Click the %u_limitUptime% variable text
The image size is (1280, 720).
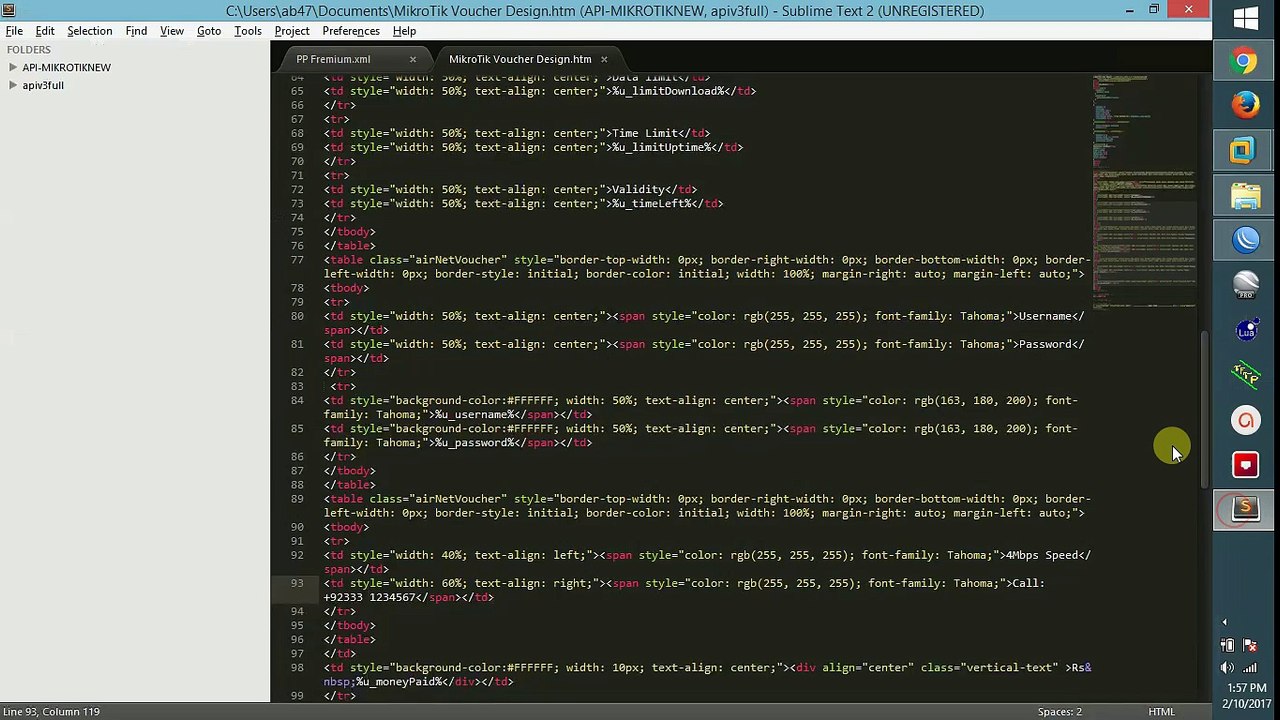661,147
